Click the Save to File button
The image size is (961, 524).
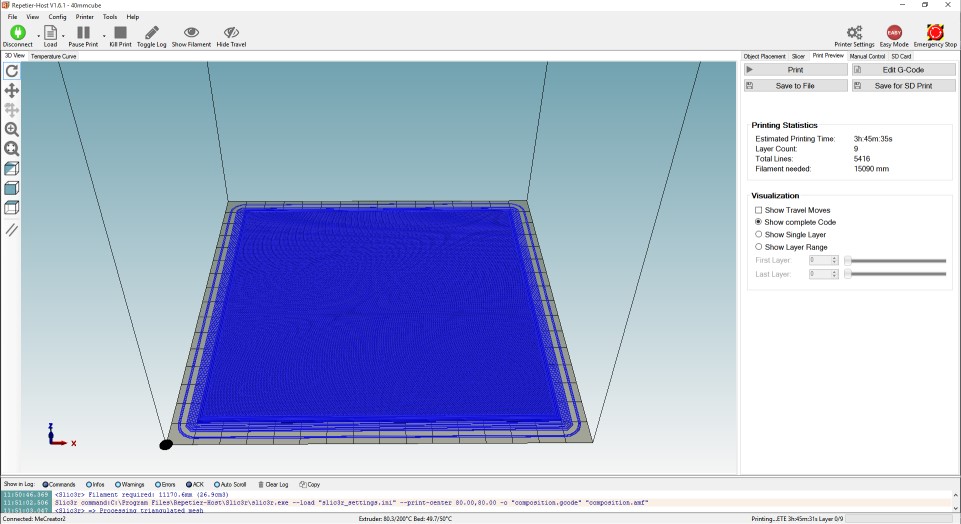[x=795, y=86]
